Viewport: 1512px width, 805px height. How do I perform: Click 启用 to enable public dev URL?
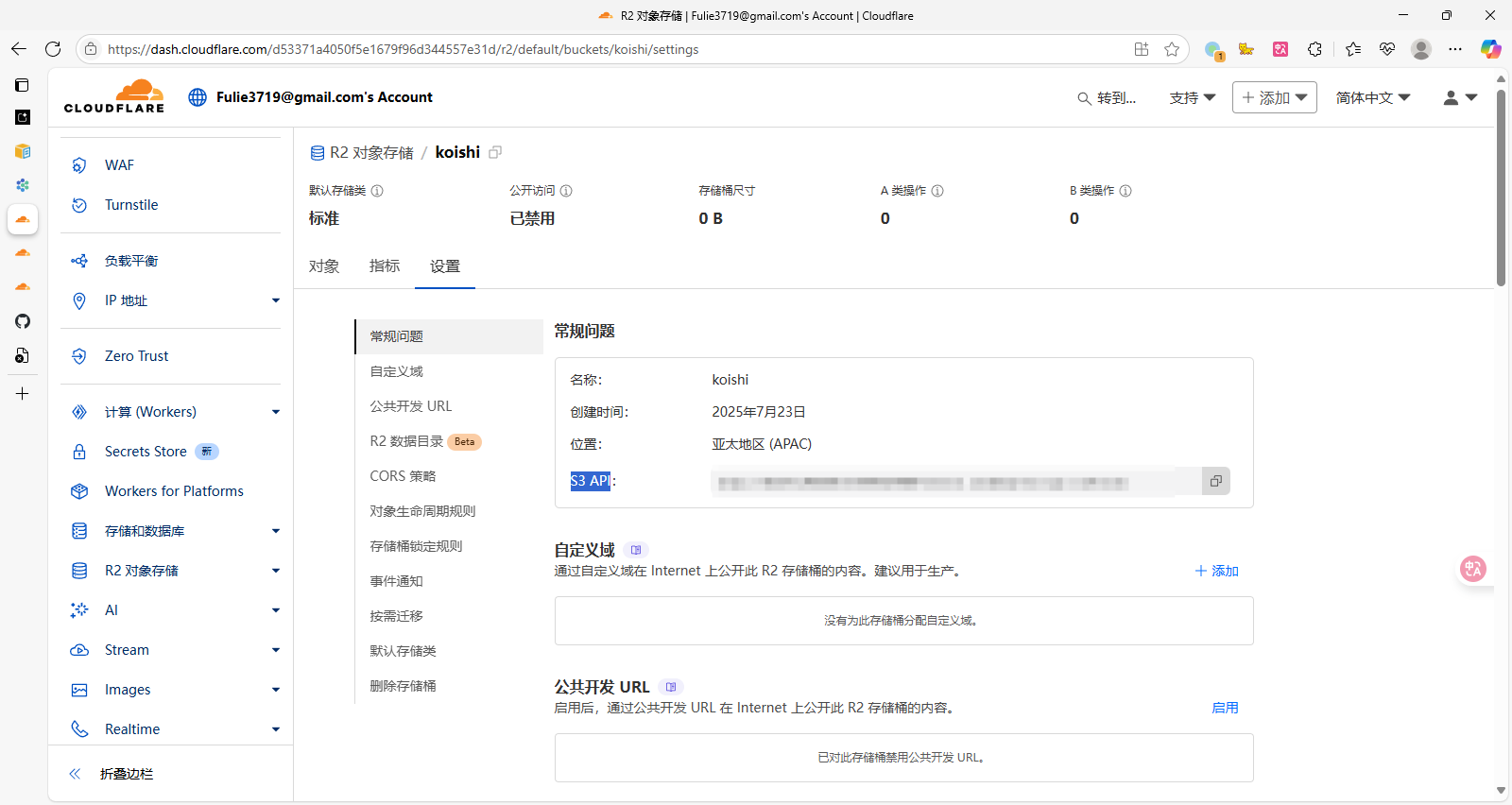coord(1225,708)
